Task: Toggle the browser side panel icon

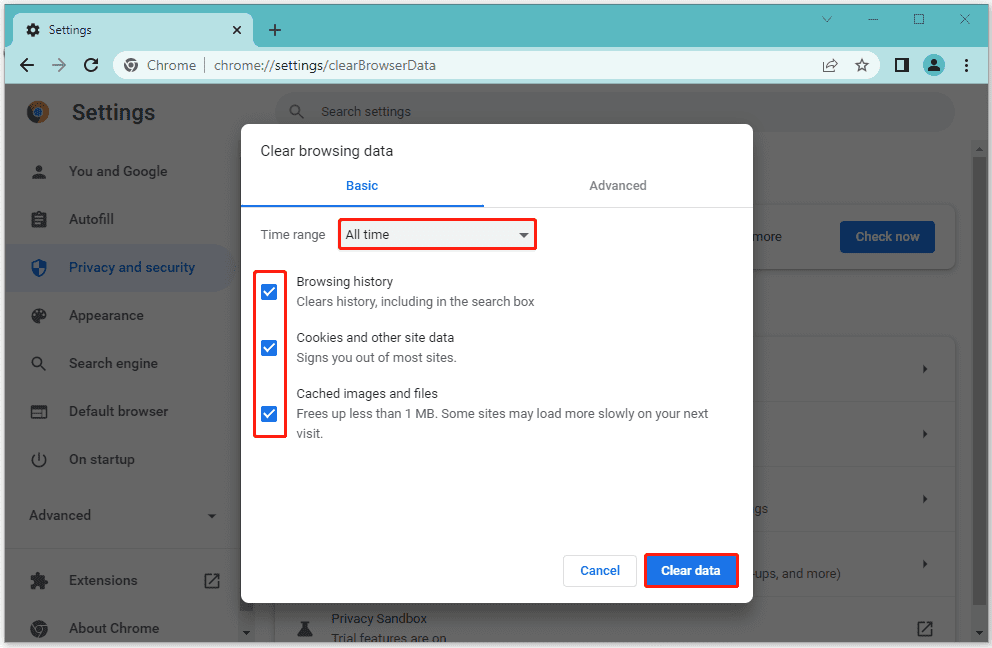Action: coord(901,65)
